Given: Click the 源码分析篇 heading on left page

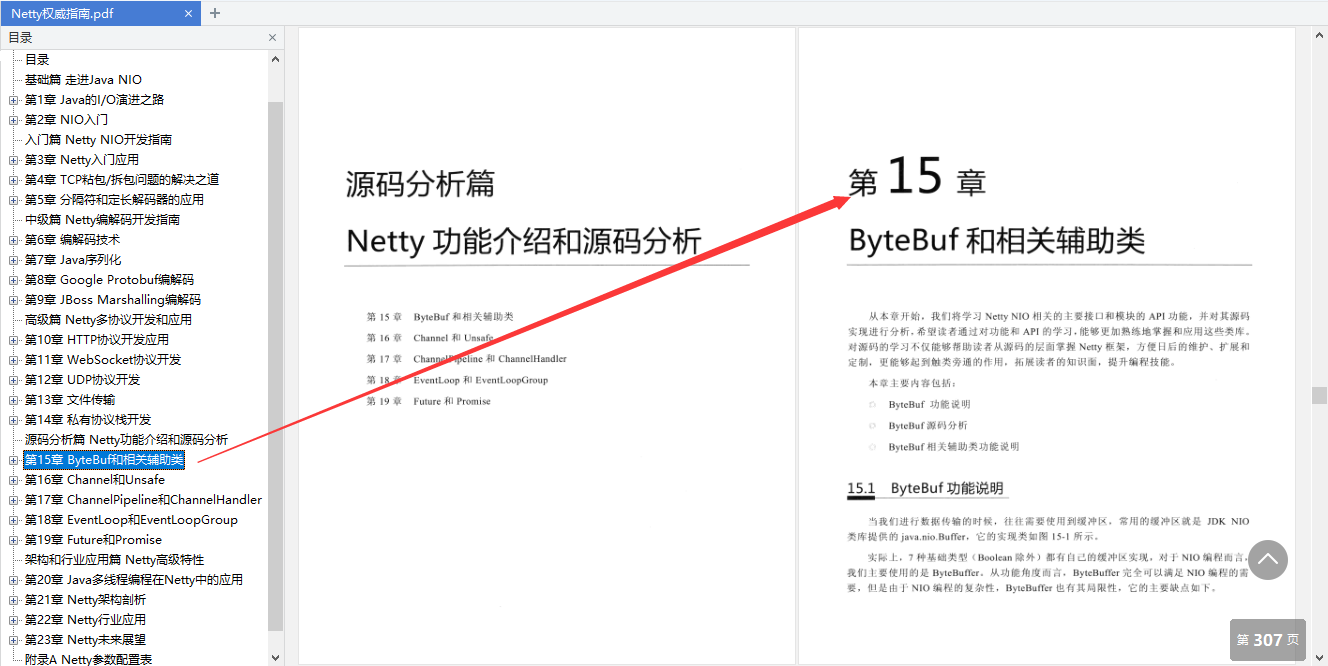Looking at the screenshot, I should (x=420, y=184).
